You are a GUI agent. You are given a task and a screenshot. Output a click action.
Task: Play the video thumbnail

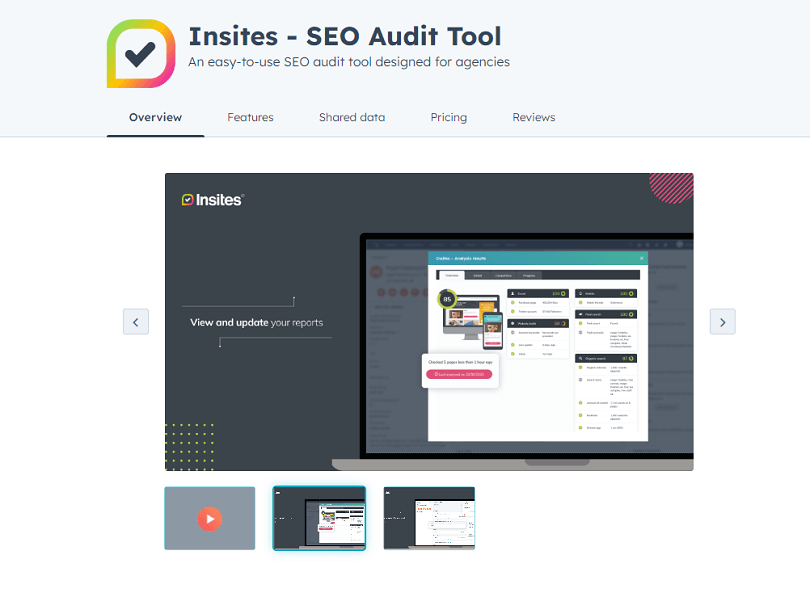(210, 518)
